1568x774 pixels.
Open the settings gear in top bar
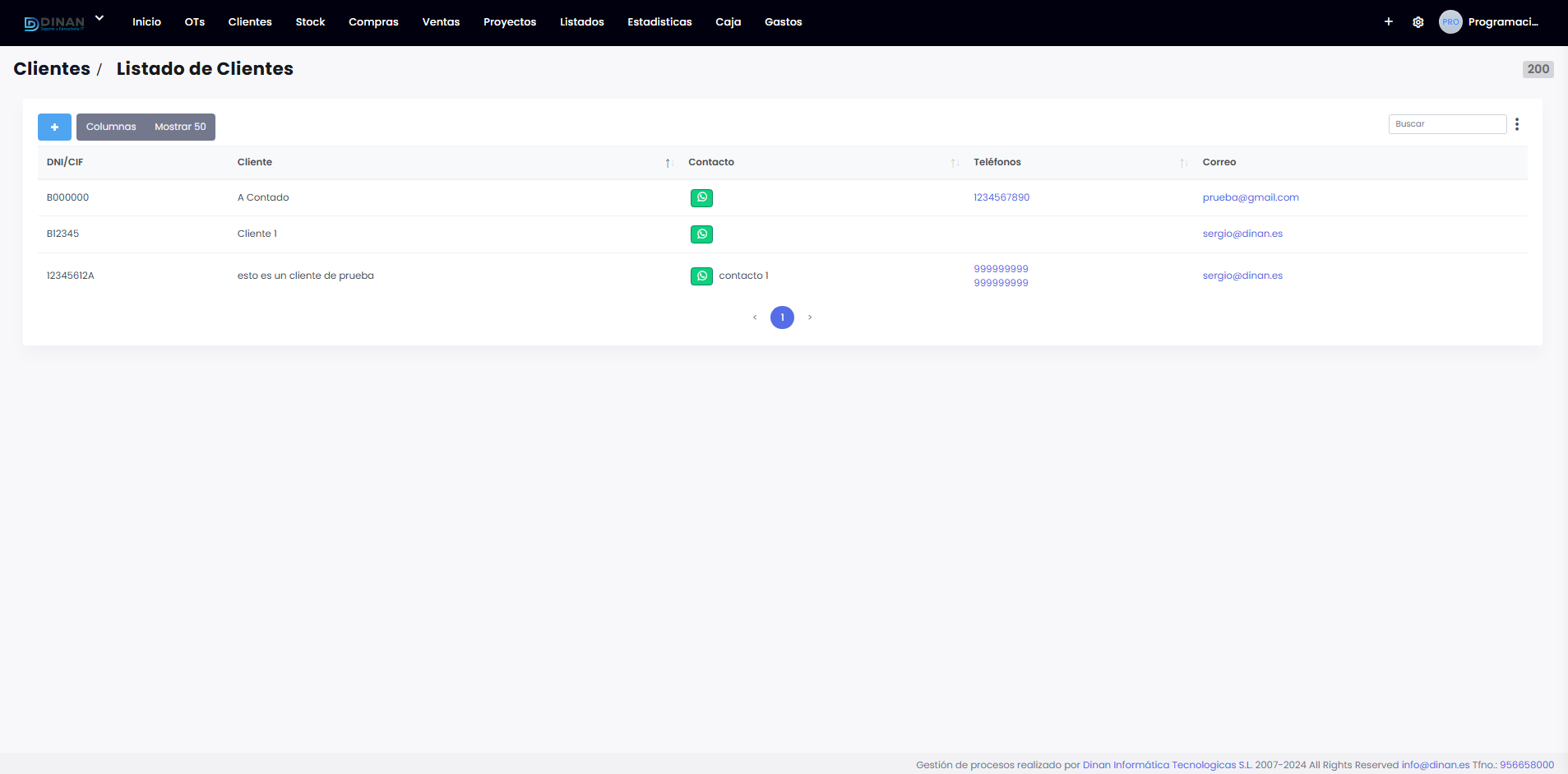click(1418, 22)
